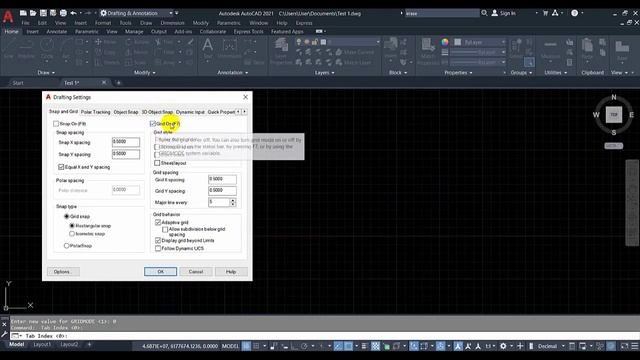Expand the Layers panel flyout
The image size is (640, 360).
(x=324, y=73)
